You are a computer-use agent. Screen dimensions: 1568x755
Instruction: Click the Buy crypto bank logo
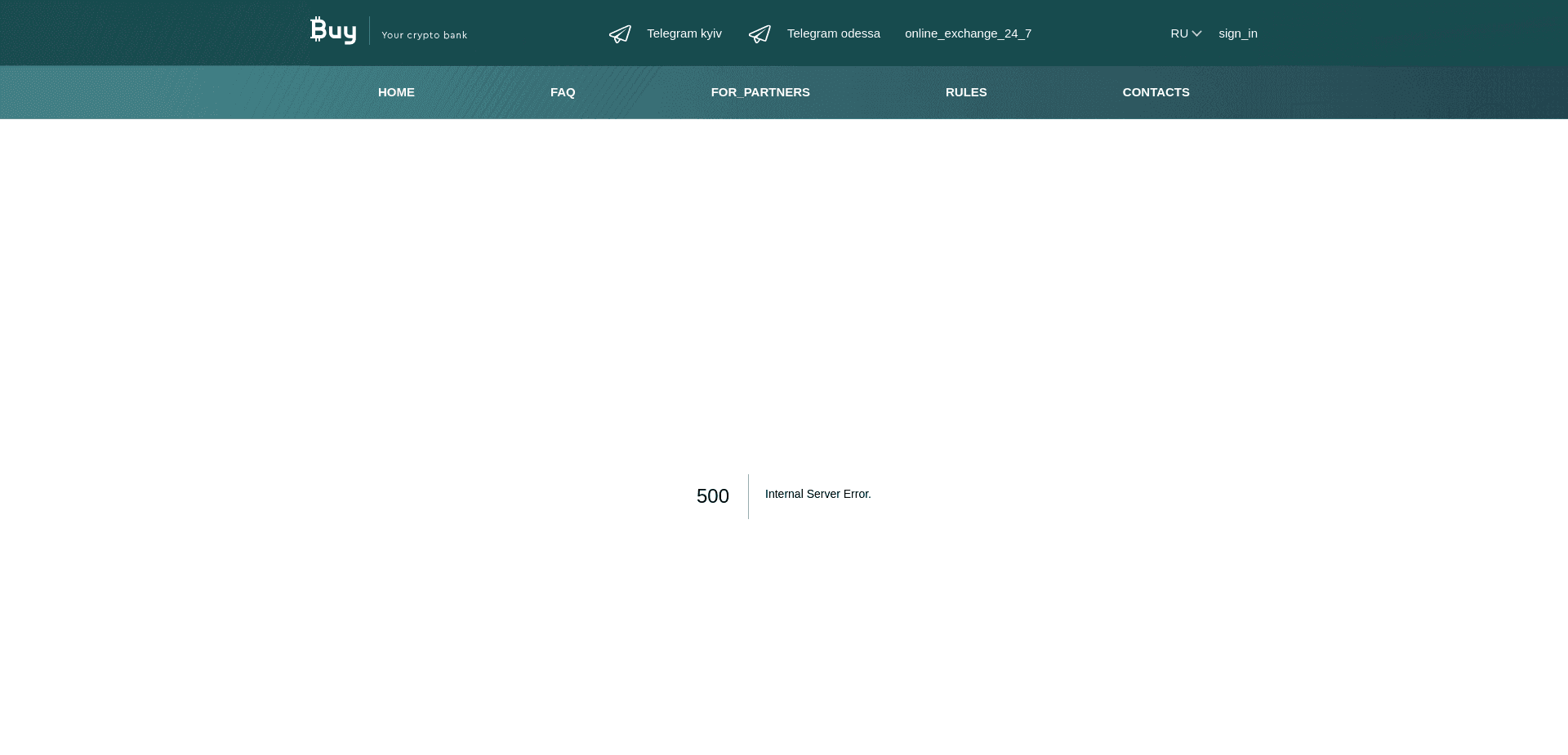pyautogui.click(x=333, y=31)
